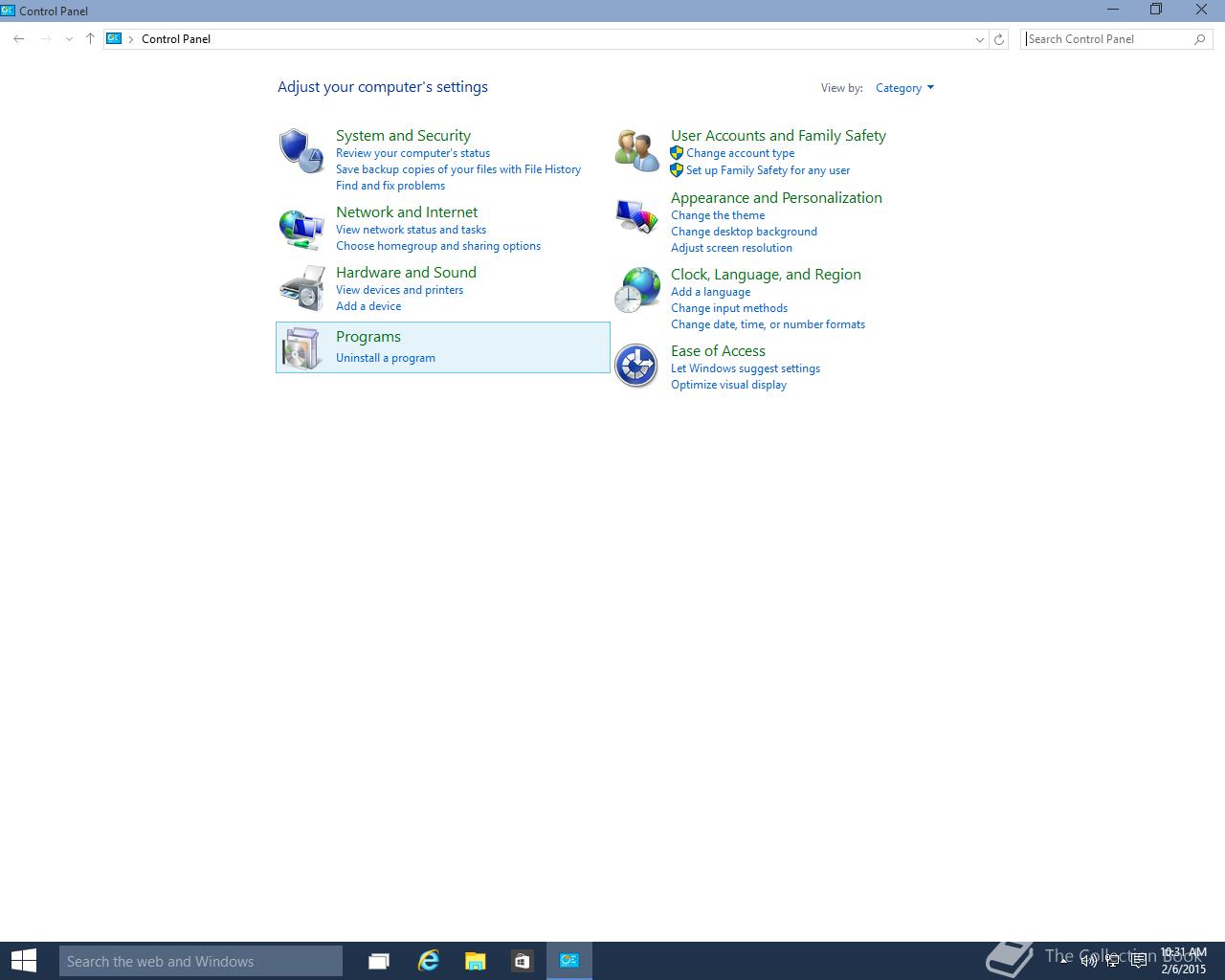Open the taskbar clock and date

(1183, 961)
